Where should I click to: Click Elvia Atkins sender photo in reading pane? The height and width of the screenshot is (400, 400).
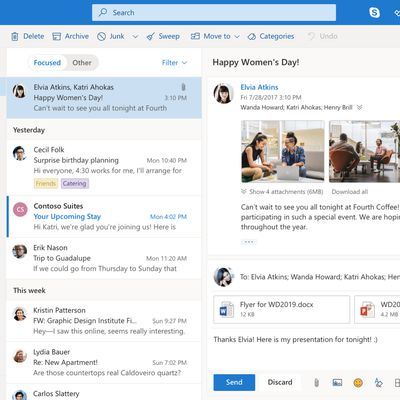223,93
